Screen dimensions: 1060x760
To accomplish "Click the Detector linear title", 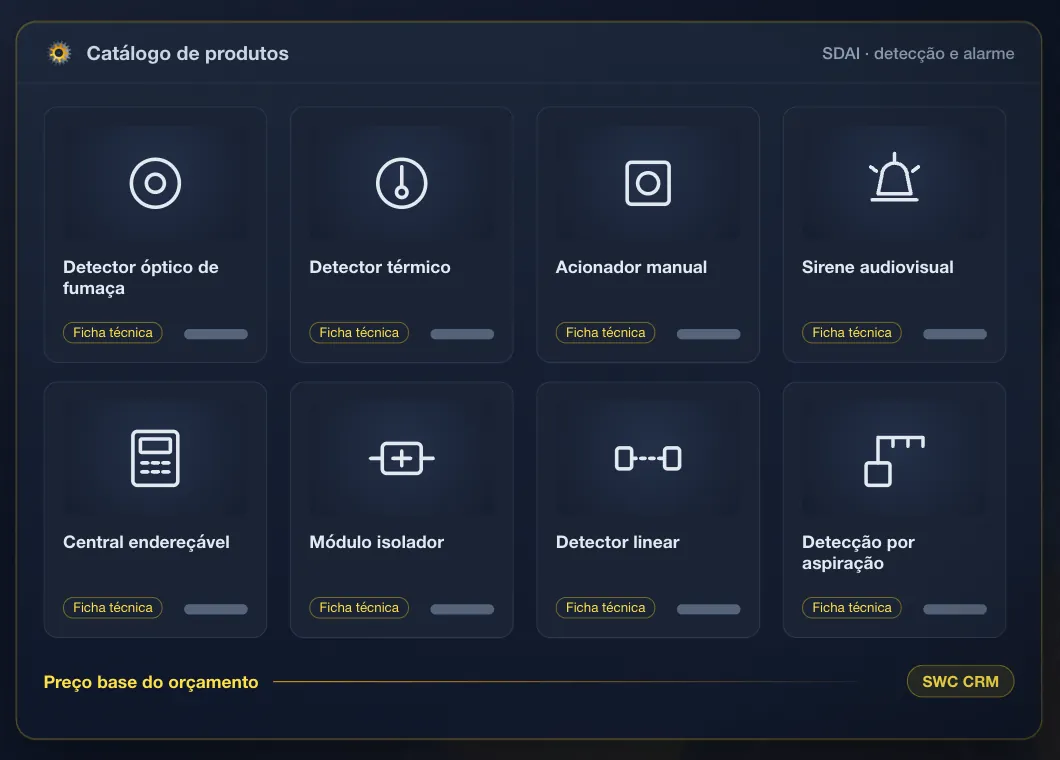I will point(617,542).
